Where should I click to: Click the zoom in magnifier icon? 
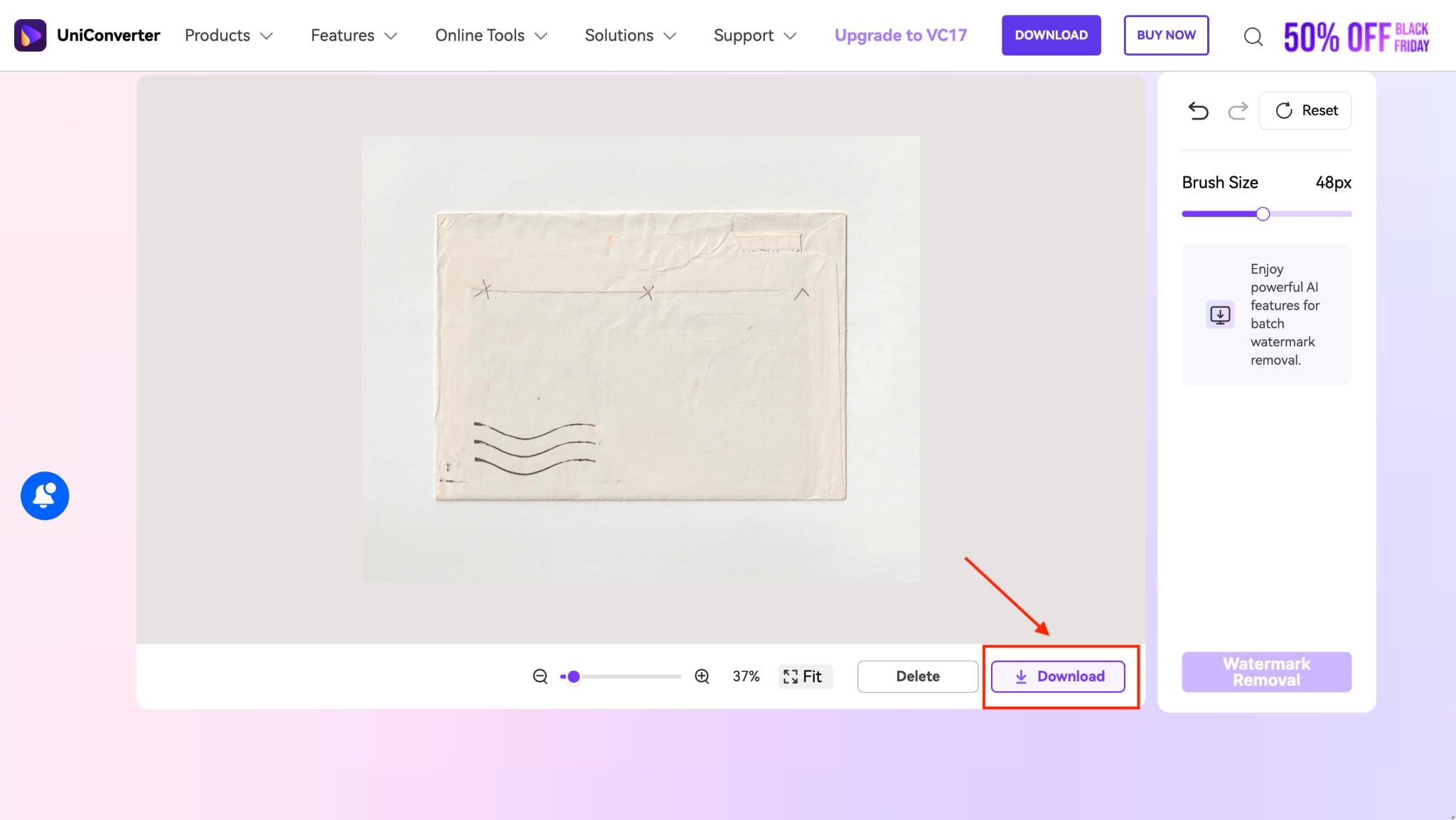pos(702,676)
